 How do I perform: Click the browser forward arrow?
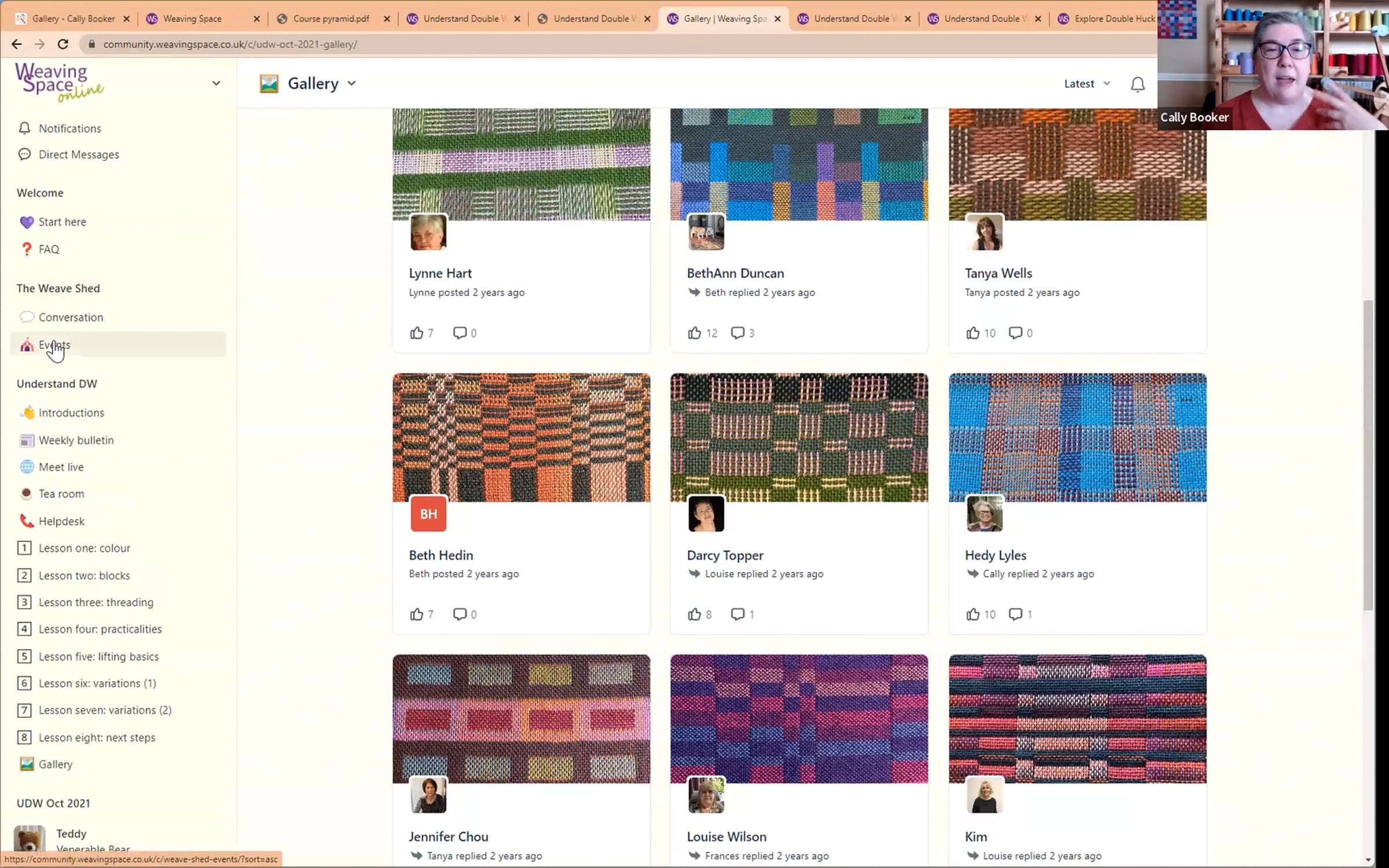pyautogui.click(x=39, y=44)
